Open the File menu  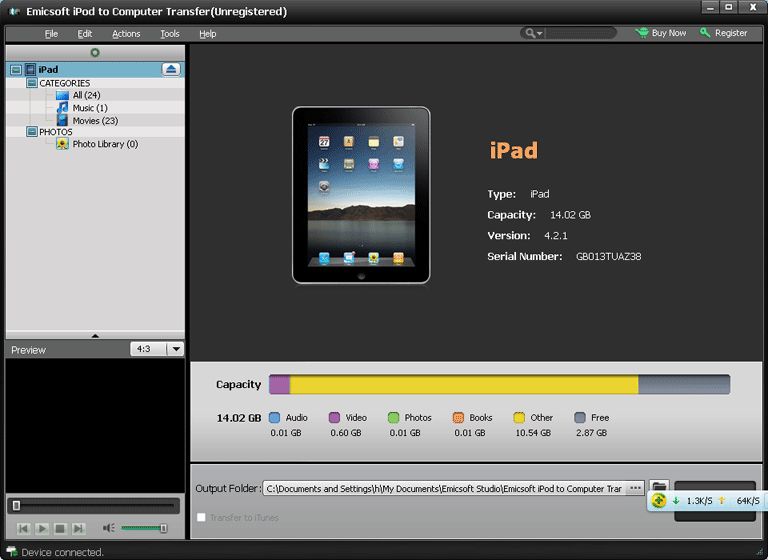click(x=51, y=34)
